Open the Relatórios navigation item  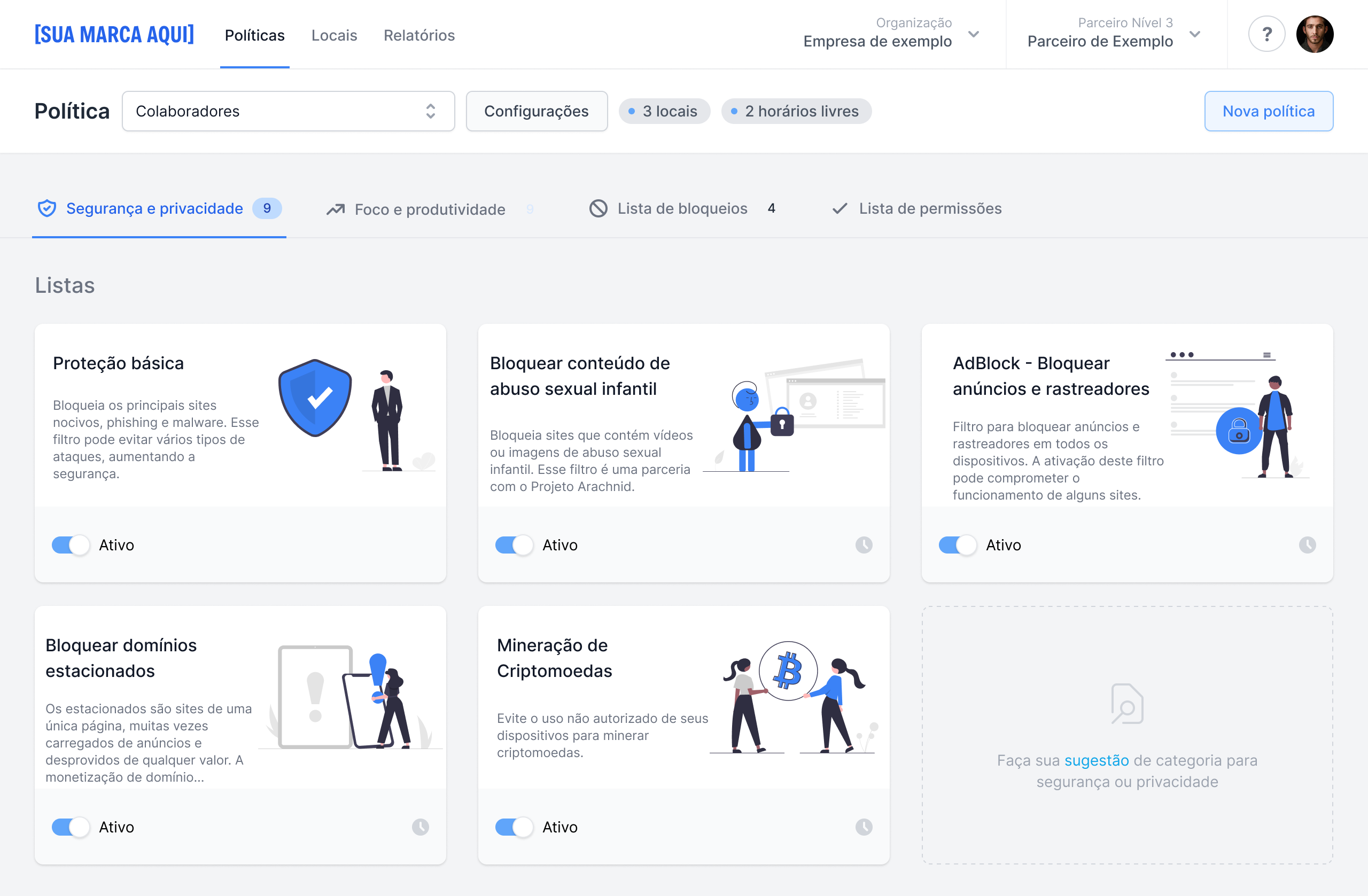point(419,35)
